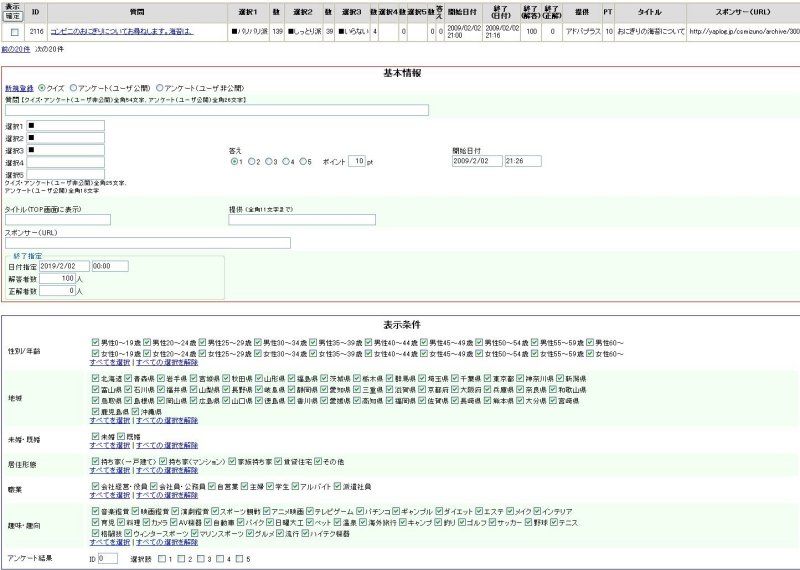
Task: Click the 質問 question text field
Action: coord(217,110)
